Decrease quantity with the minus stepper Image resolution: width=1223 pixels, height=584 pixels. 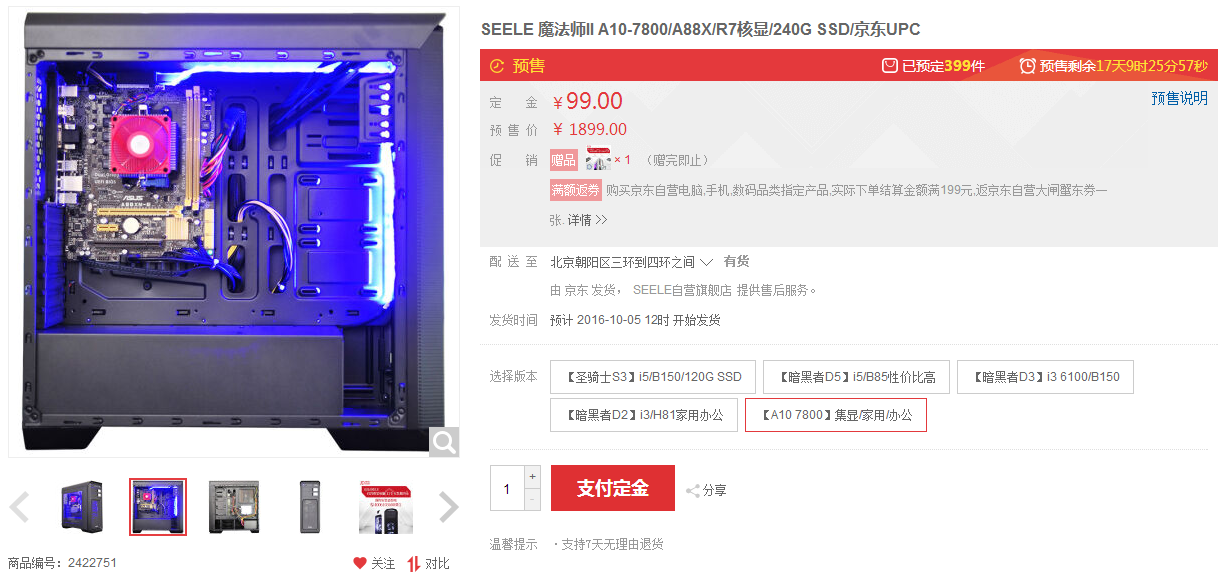point(532,499)
